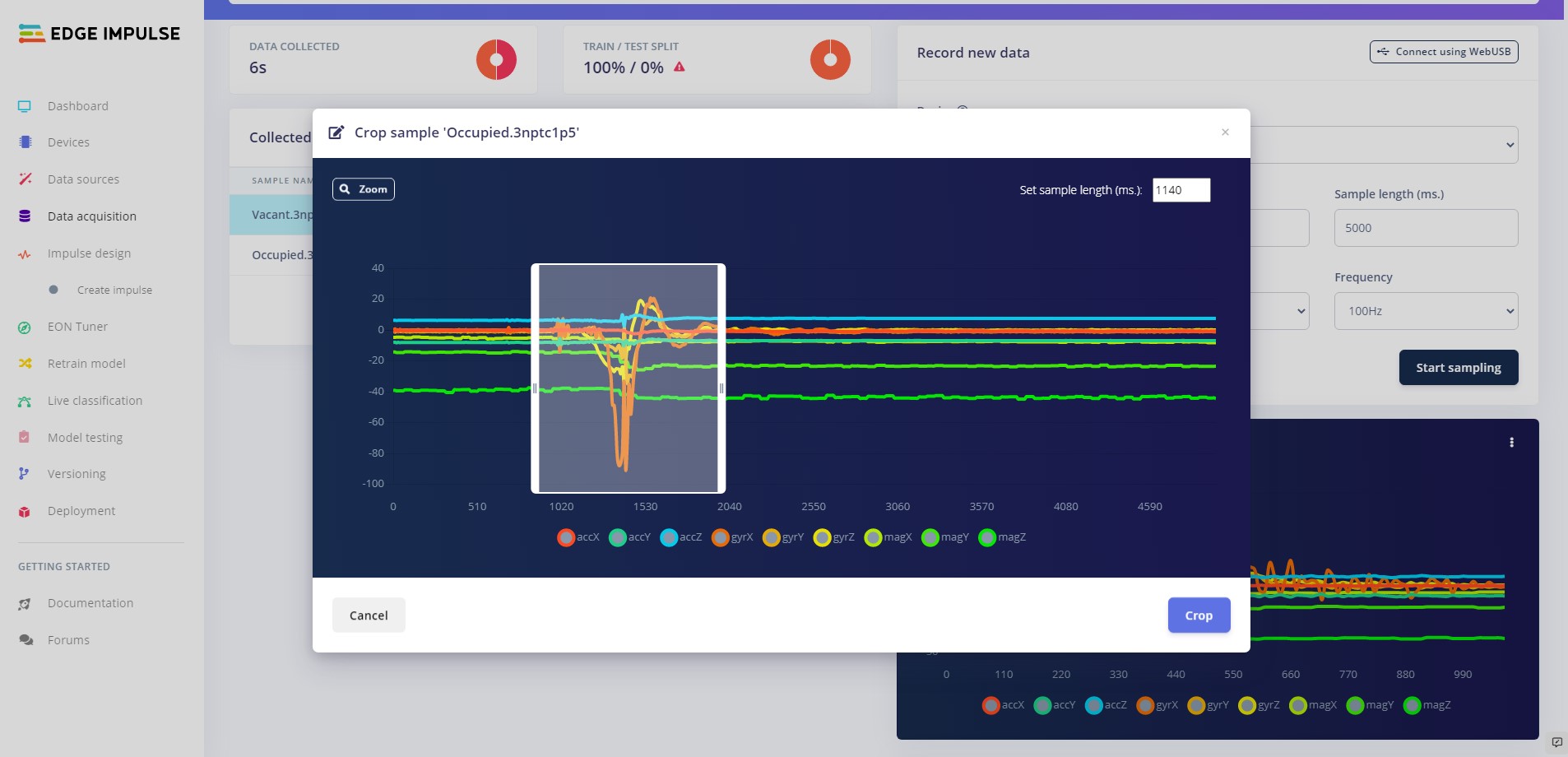
Task: Cancel the crop dialog
Action: [369, 615]
